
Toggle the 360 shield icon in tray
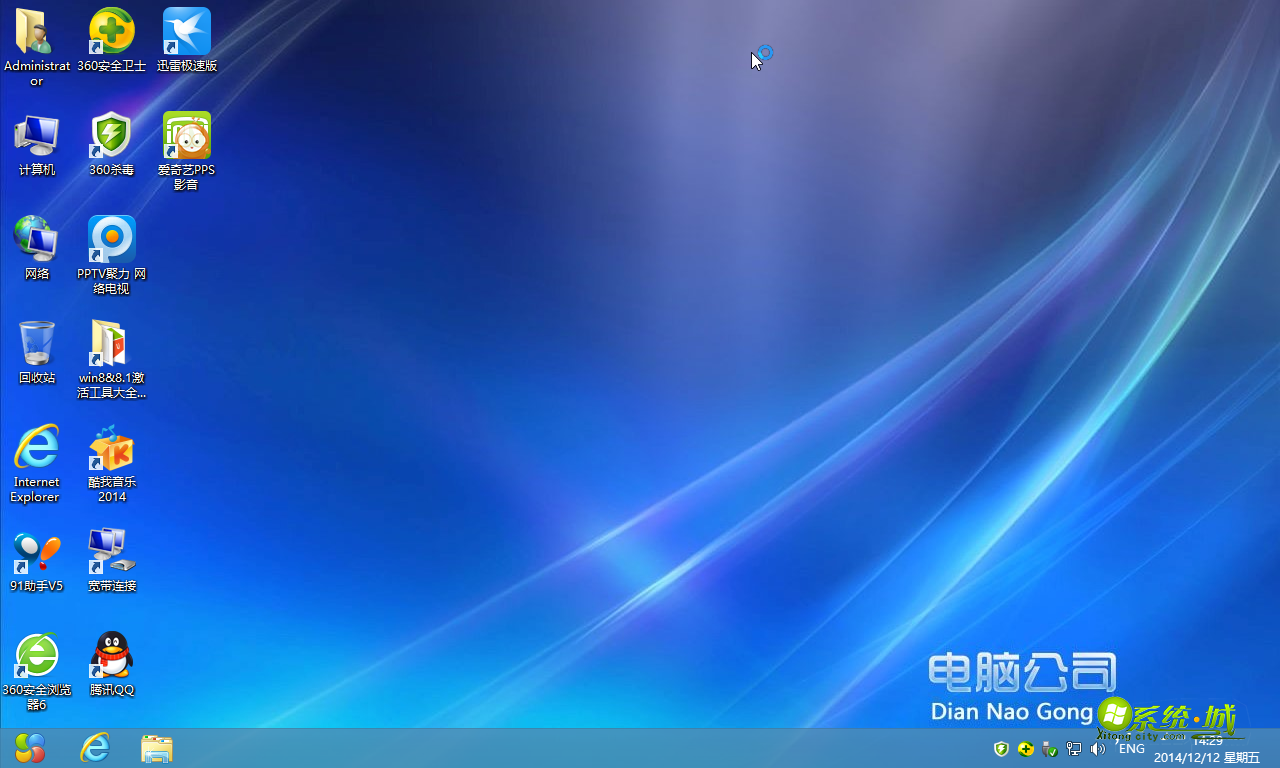click(x=1001, y=748)
